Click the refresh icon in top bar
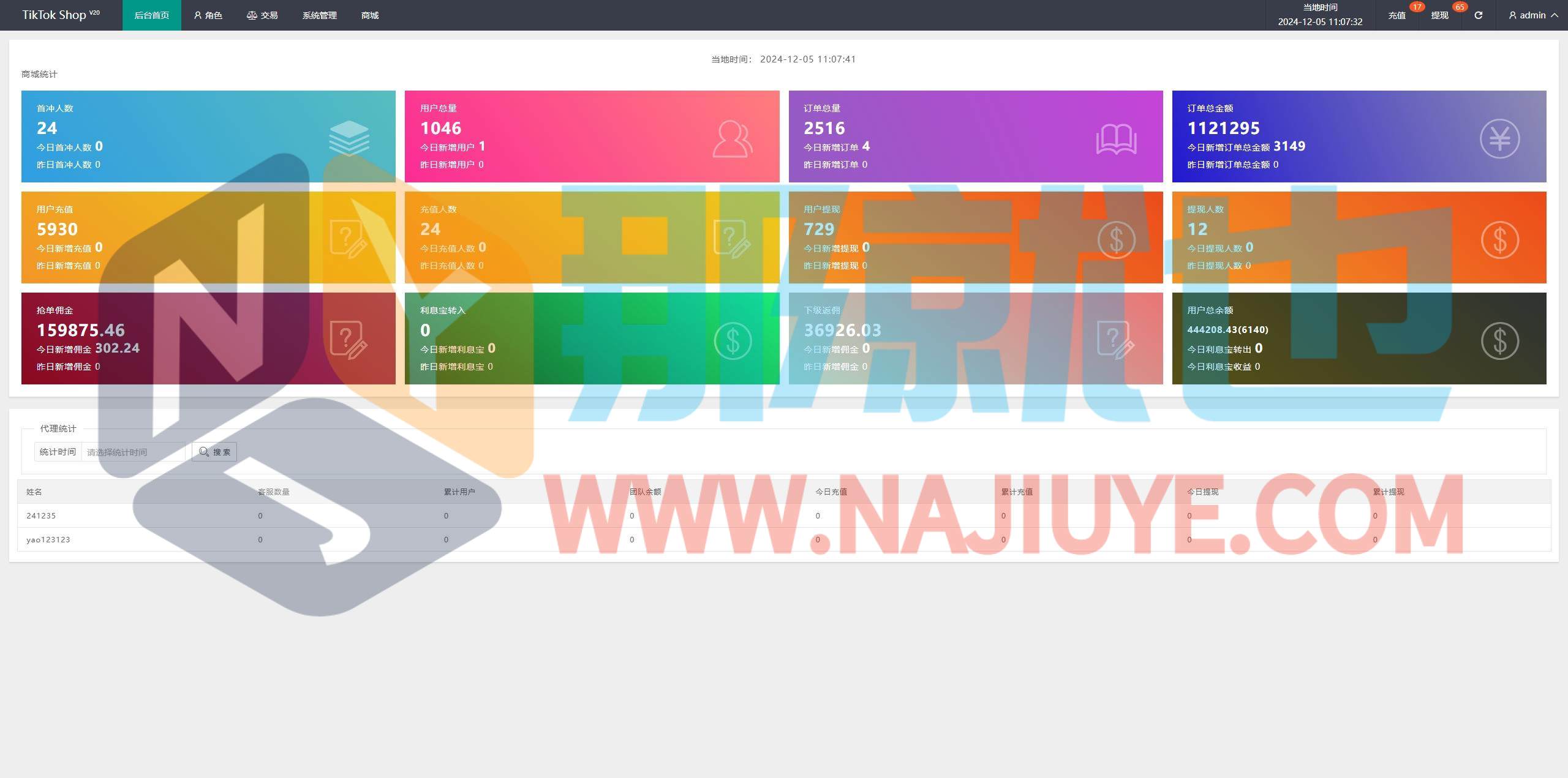Image resolution: width=1568 pixels, height=778 pixels. [1478, 15]
